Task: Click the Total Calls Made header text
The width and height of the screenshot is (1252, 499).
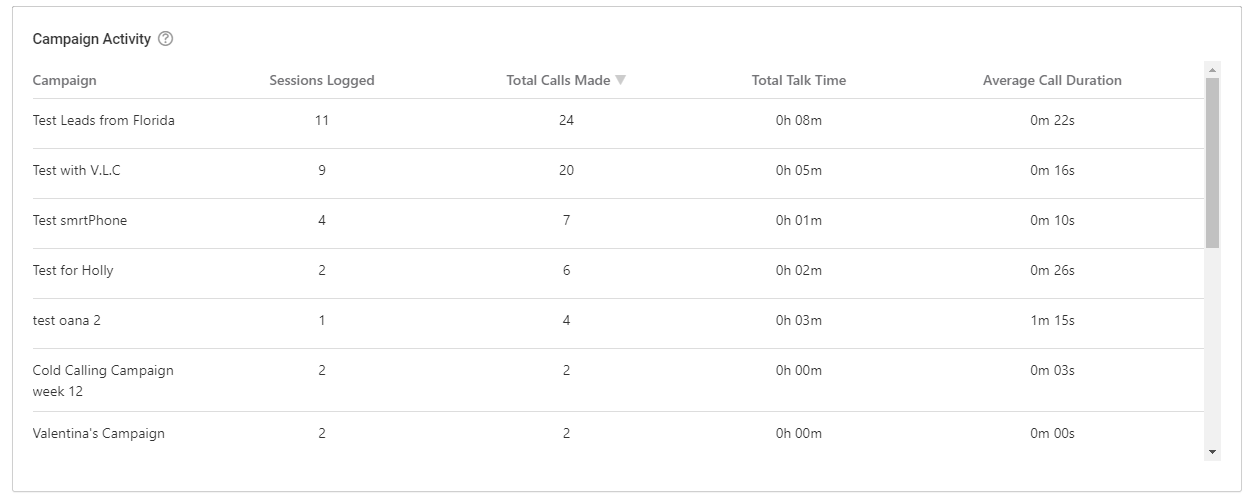Action: (558, 80)
